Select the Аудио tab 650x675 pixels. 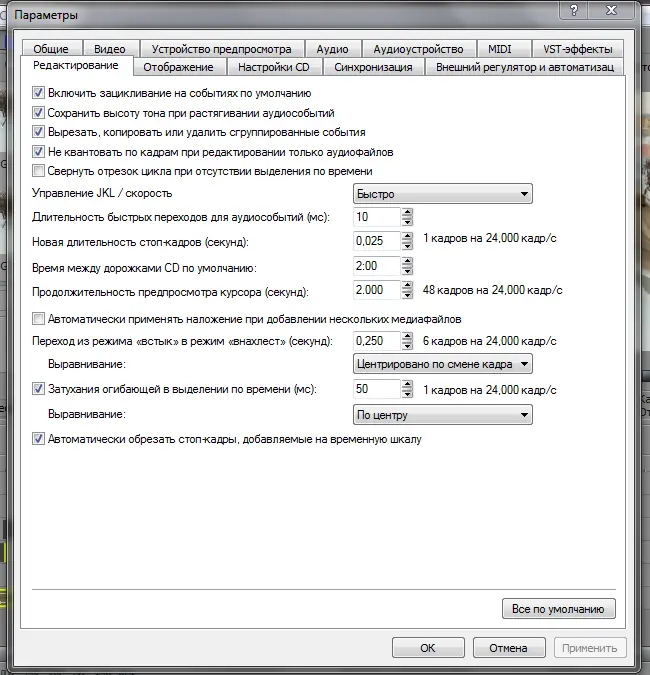332,49
